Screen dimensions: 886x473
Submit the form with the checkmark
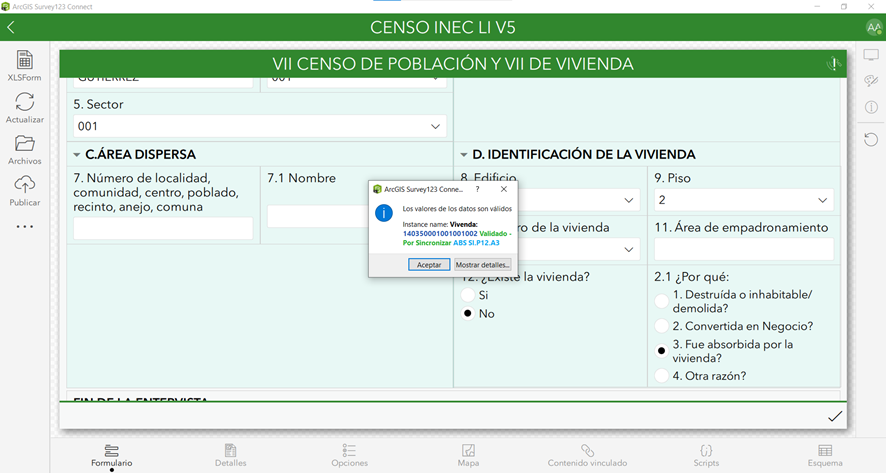[x=835, y=416]
